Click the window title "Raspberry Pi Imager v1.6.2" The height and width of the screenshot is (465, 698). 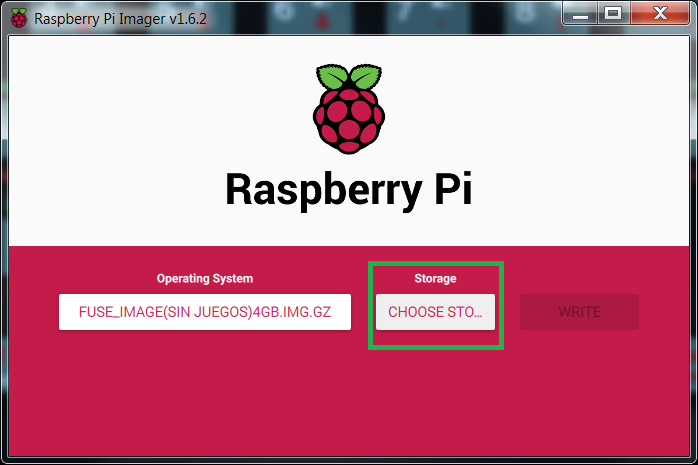pyautogui.click(x=120, y=19)
